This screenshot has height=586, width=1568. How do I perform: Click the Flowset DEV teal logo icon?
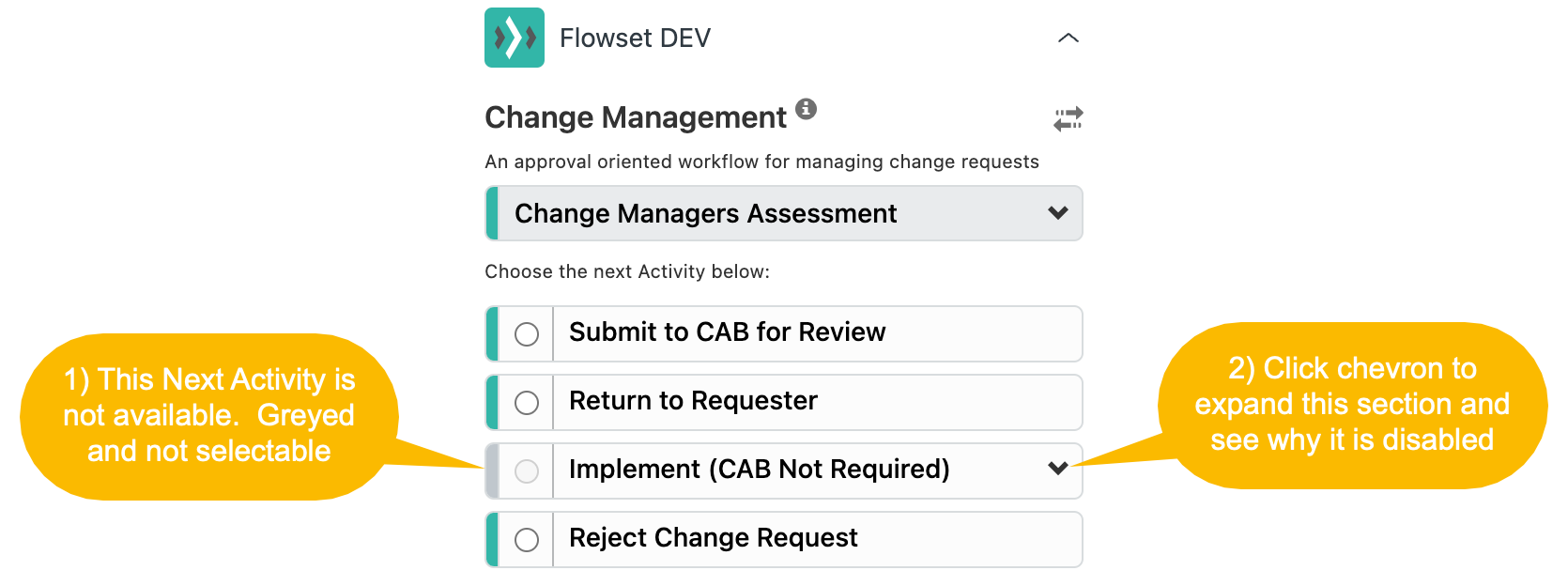tap(515, 38)
